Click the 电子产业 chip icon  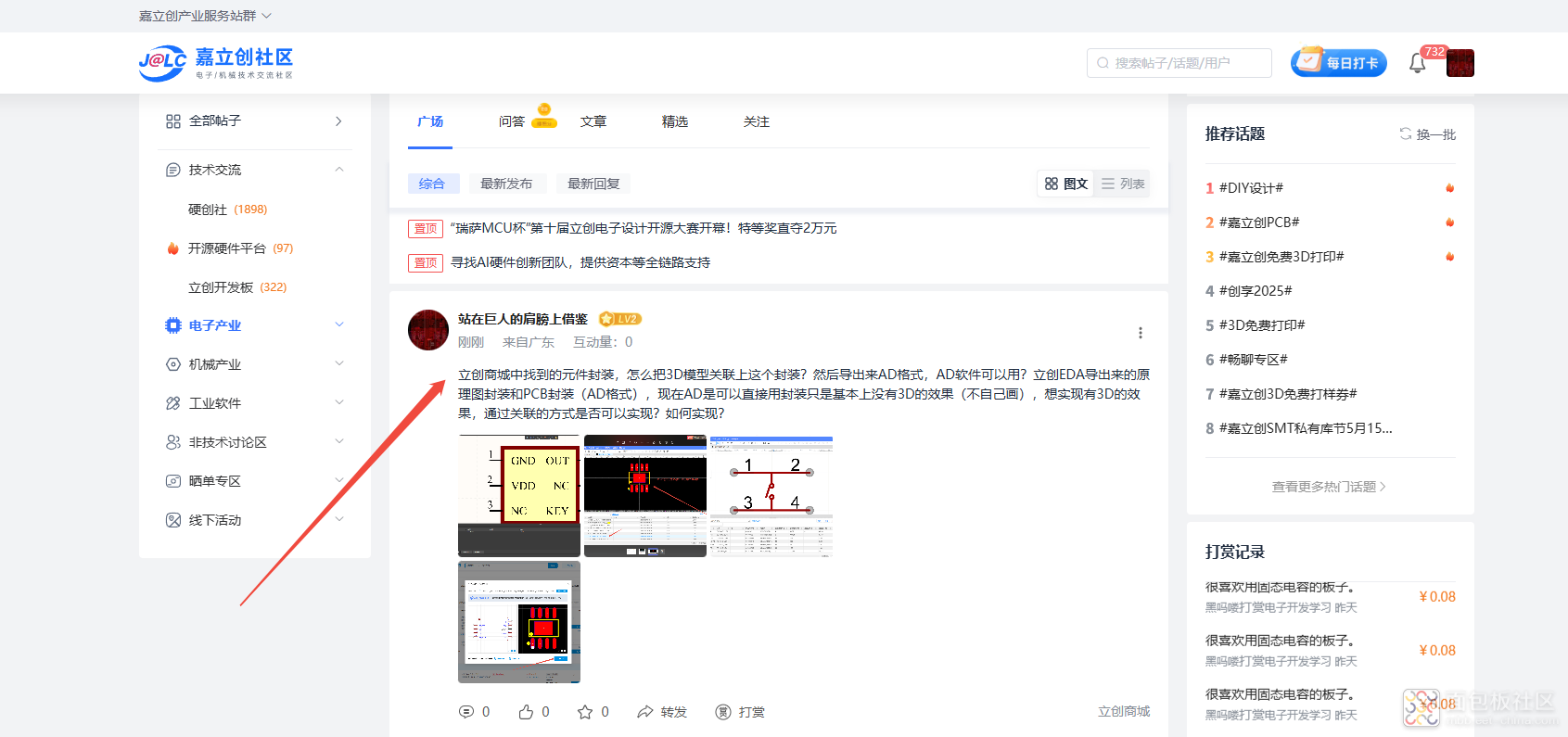[x=173, y=325]
